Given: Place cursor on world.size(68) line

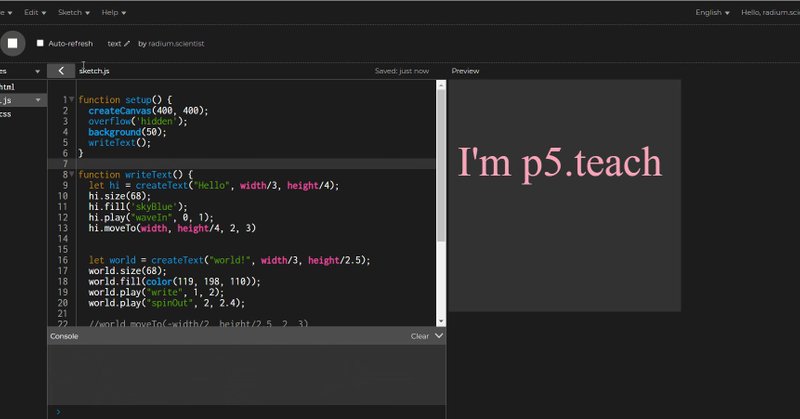Looking at the screenshot, I should click(x=127, y=271).
